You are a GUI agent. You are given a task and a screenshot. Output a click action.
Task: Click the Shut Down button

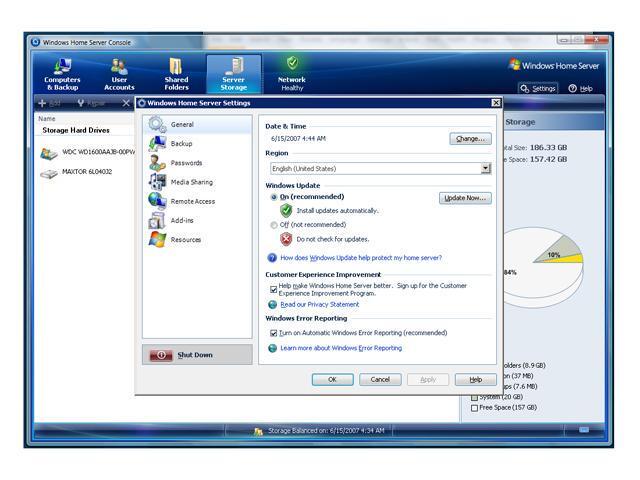pyautogui.click(x=197, y=355)
